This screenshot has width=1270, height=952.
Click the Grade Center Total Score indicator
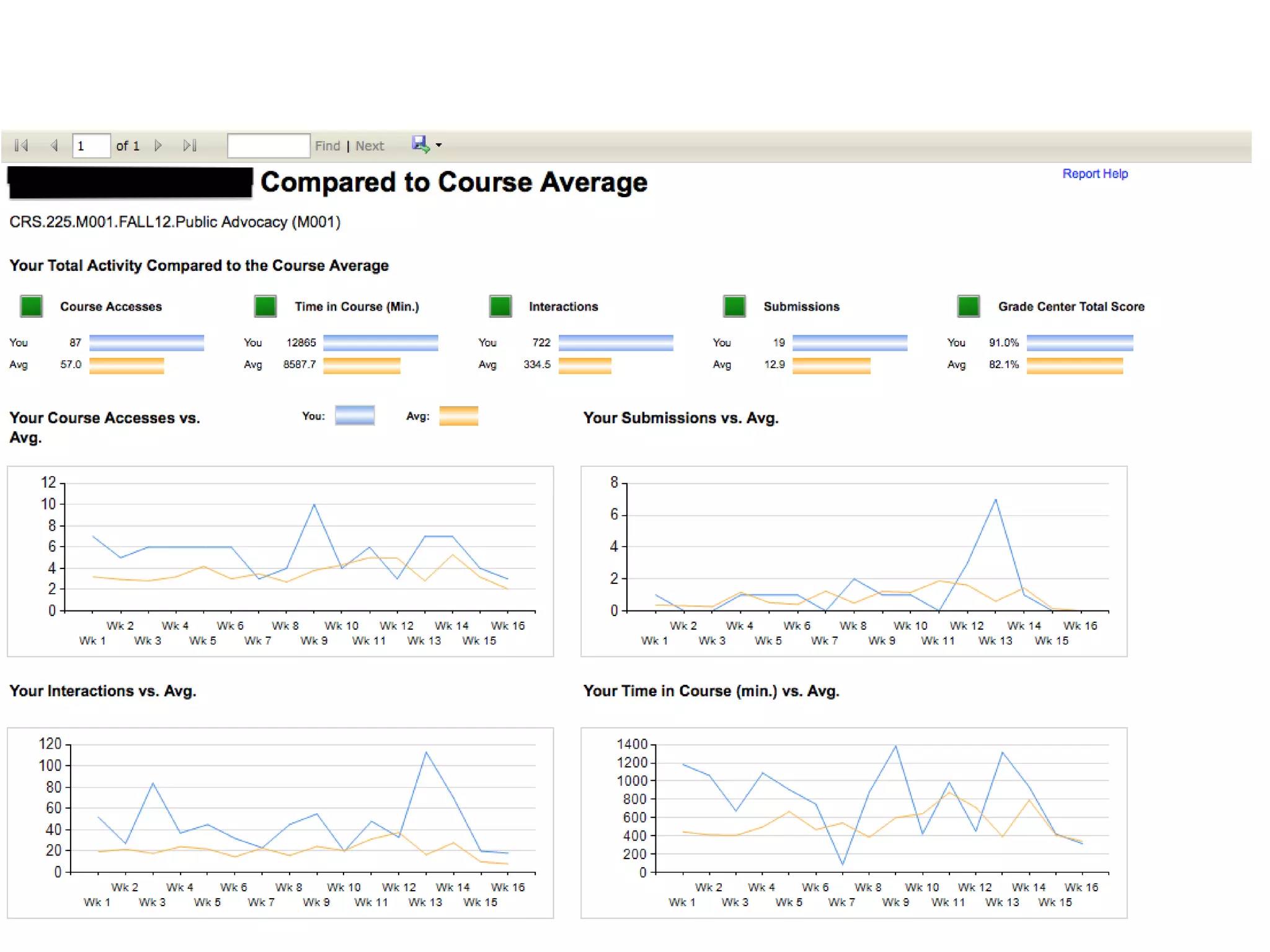click(x=968, y=306)
